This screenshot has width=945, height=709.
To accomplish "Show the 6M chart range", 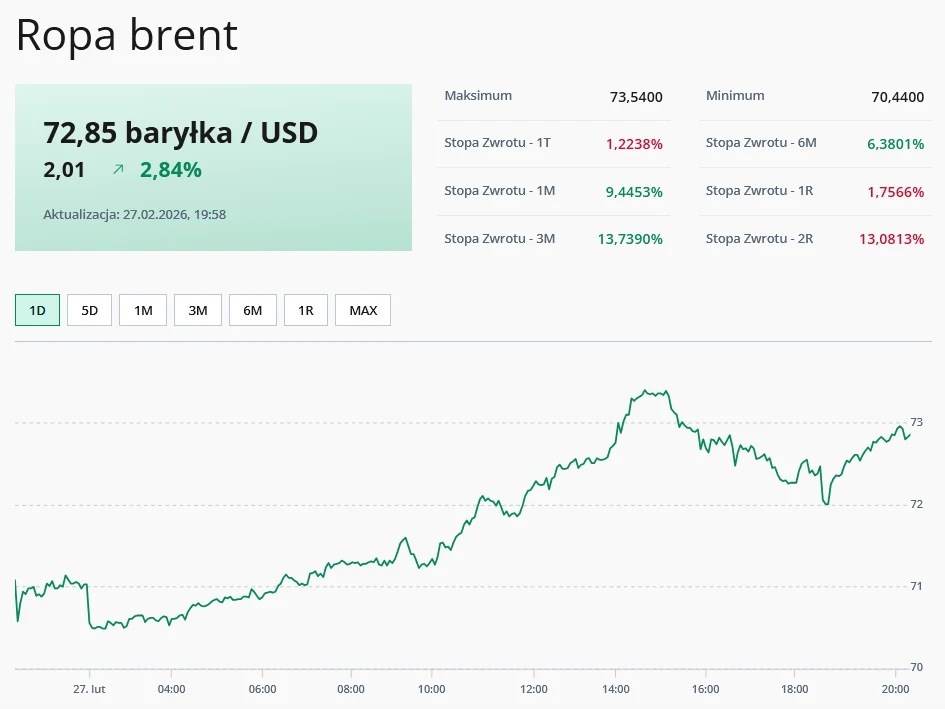I will point(252,310).
